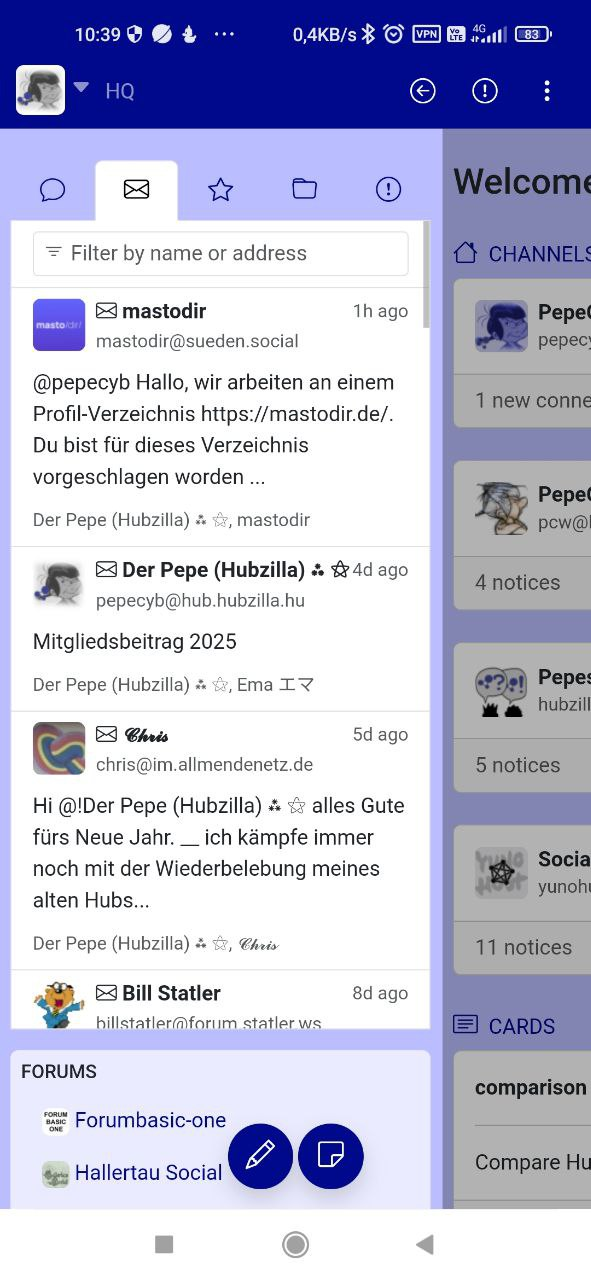Tap the Android home navigation button
Image resolution: width=591 pixels, height=1280 pixels.
coord(295,1244)
